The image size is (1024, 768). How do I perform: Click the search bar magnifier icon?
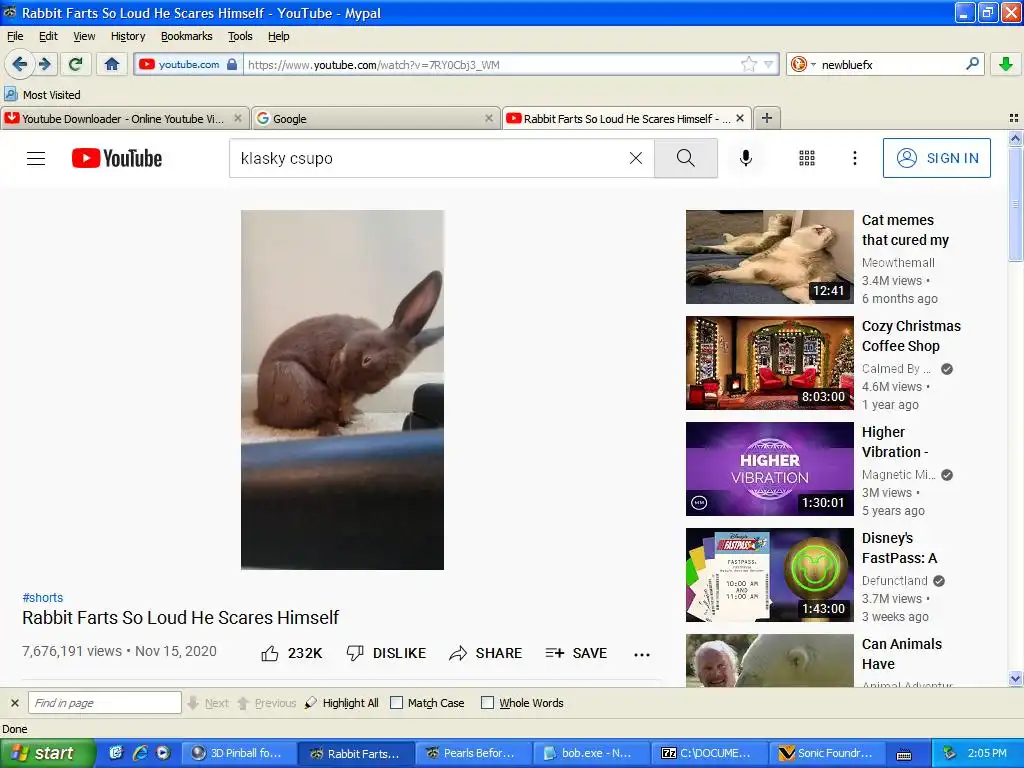click(x=972, y=64)
